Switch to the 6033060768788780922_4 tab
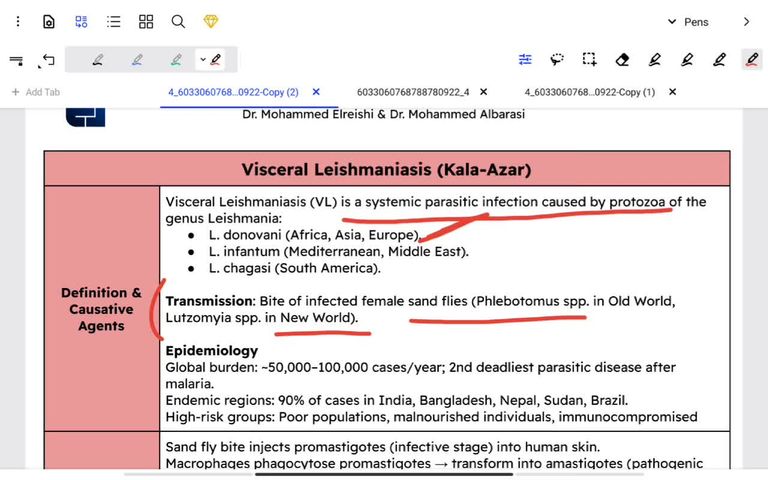 click(x=413, y=92)
